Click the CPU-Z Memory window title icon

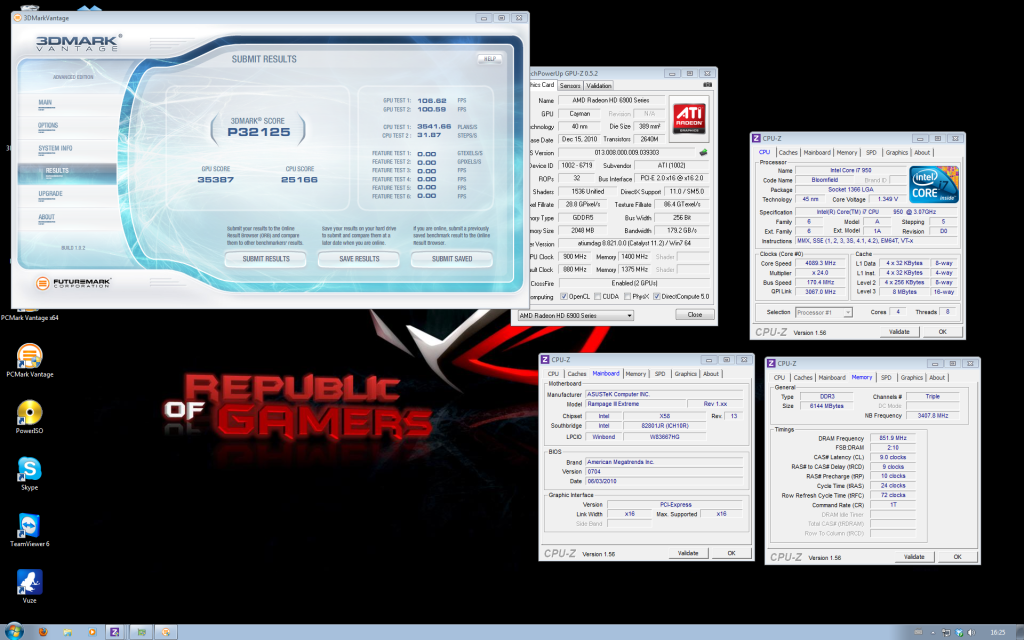point(771,363)
